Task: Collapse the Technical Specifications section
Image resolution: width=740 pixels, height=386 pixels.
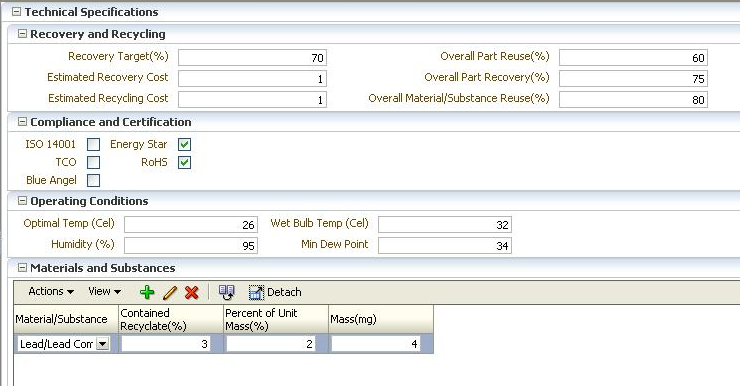Action: click(16, 12)
